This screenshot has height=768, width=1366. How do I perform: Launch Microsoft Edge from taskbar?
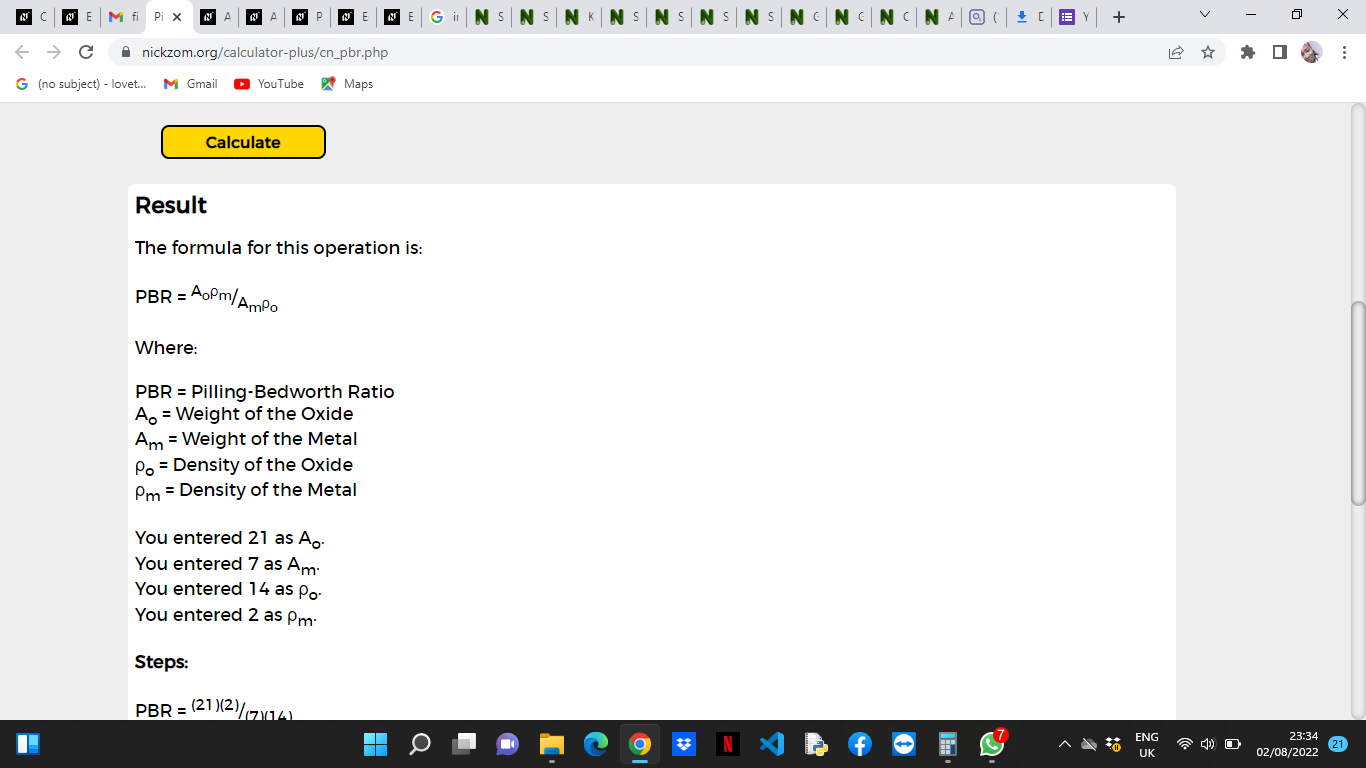pyautogui.click(x=596, y=744)
